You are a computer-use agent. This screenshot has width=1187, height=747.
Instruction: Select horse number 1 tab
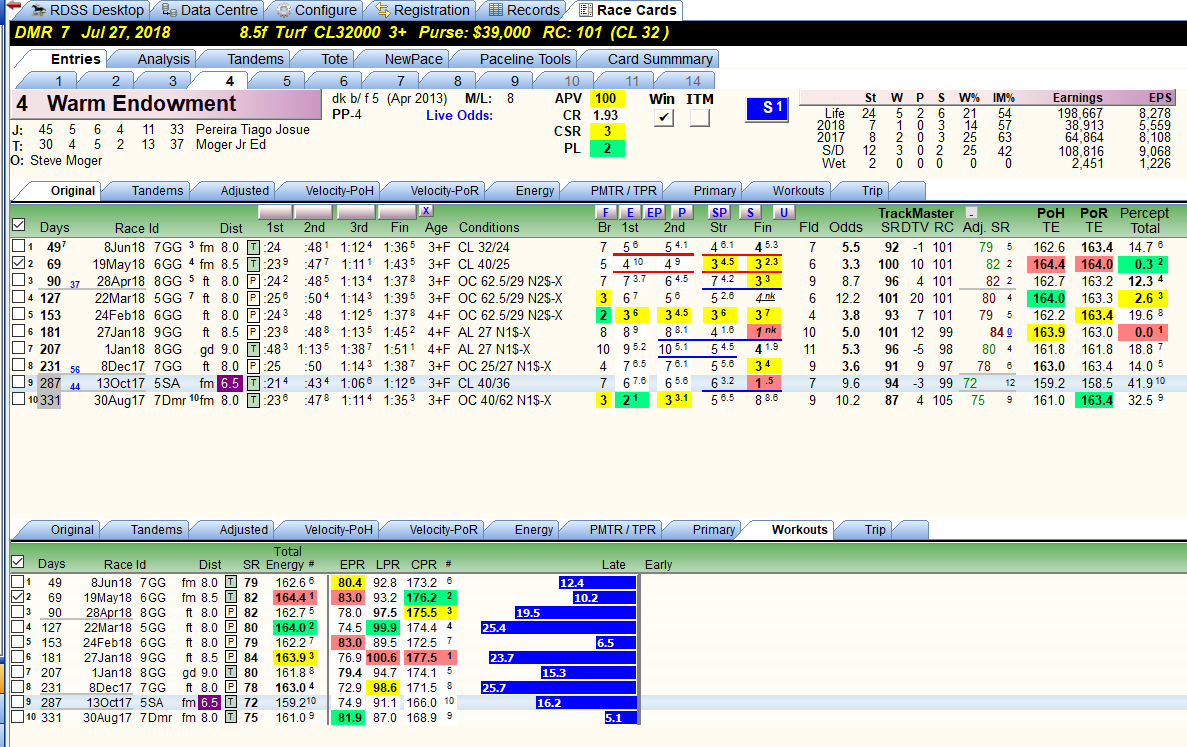click(x=58, y=81)
